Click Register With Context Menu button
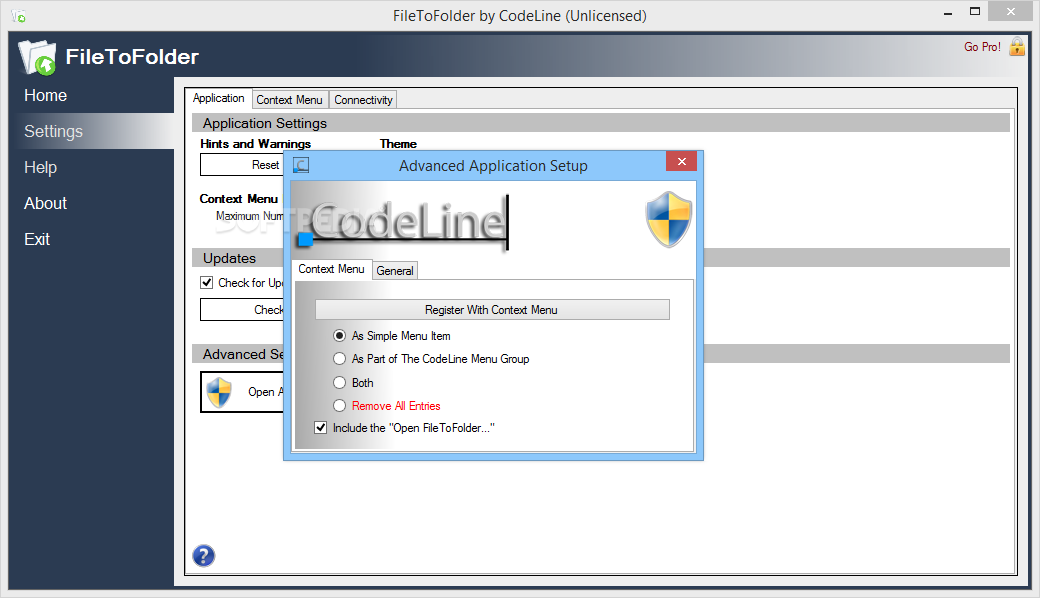Viewport: 1040px width, 598px height. tap(492, 310)
